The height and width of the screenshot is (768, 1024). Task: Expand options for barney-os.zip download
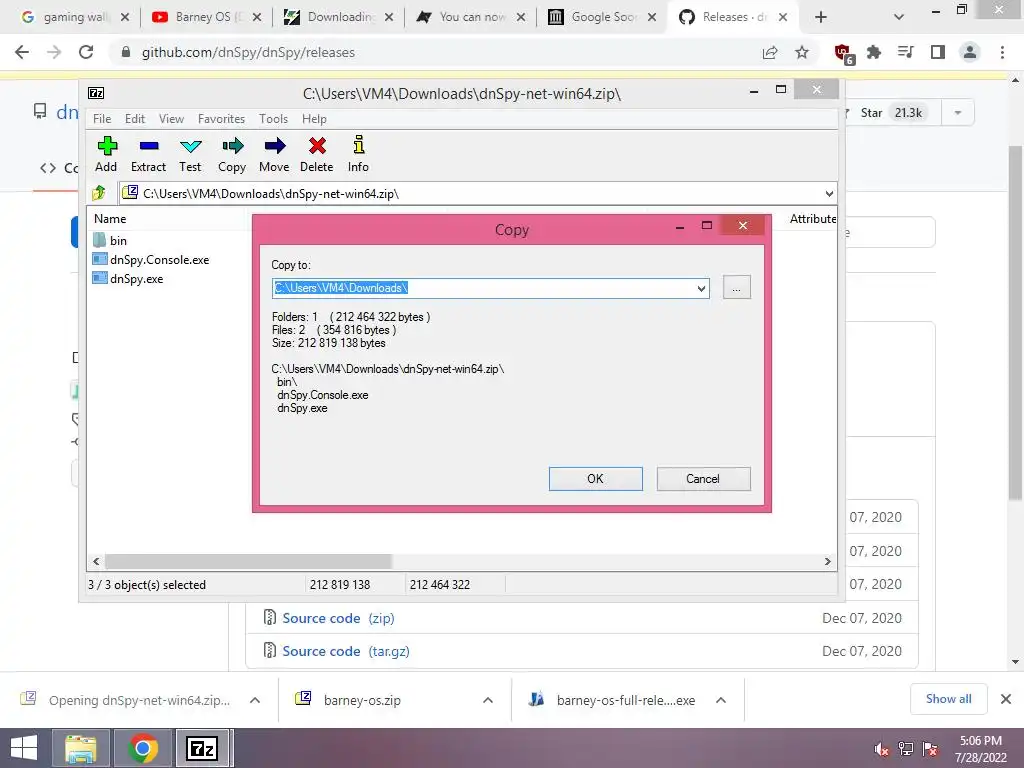[488, 700]
